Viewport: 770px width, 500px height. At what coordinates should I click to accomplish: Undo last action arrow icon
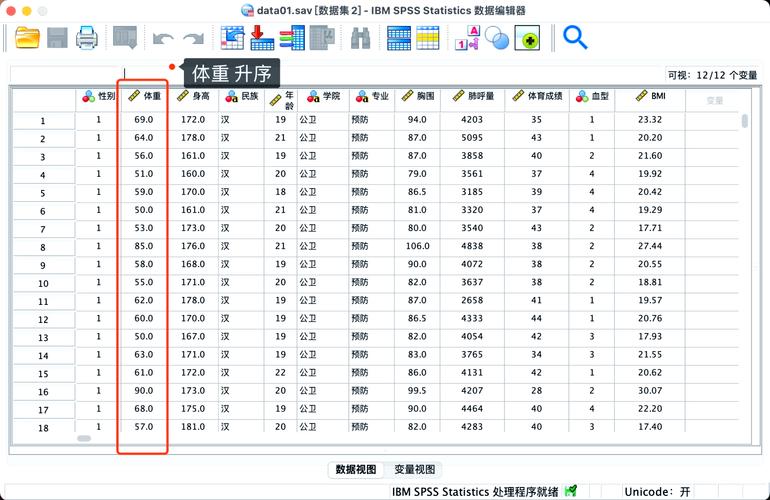click(163, 39)
